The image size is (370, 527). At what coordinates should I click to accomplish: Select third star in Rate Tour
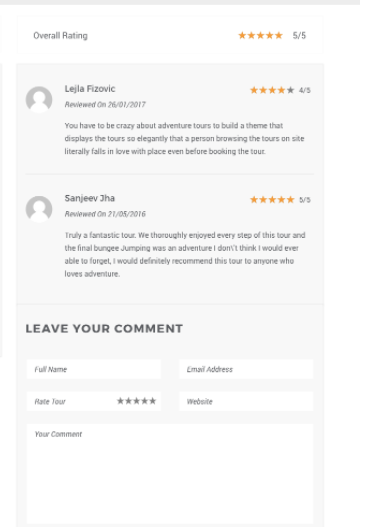(x=136, y=401)
